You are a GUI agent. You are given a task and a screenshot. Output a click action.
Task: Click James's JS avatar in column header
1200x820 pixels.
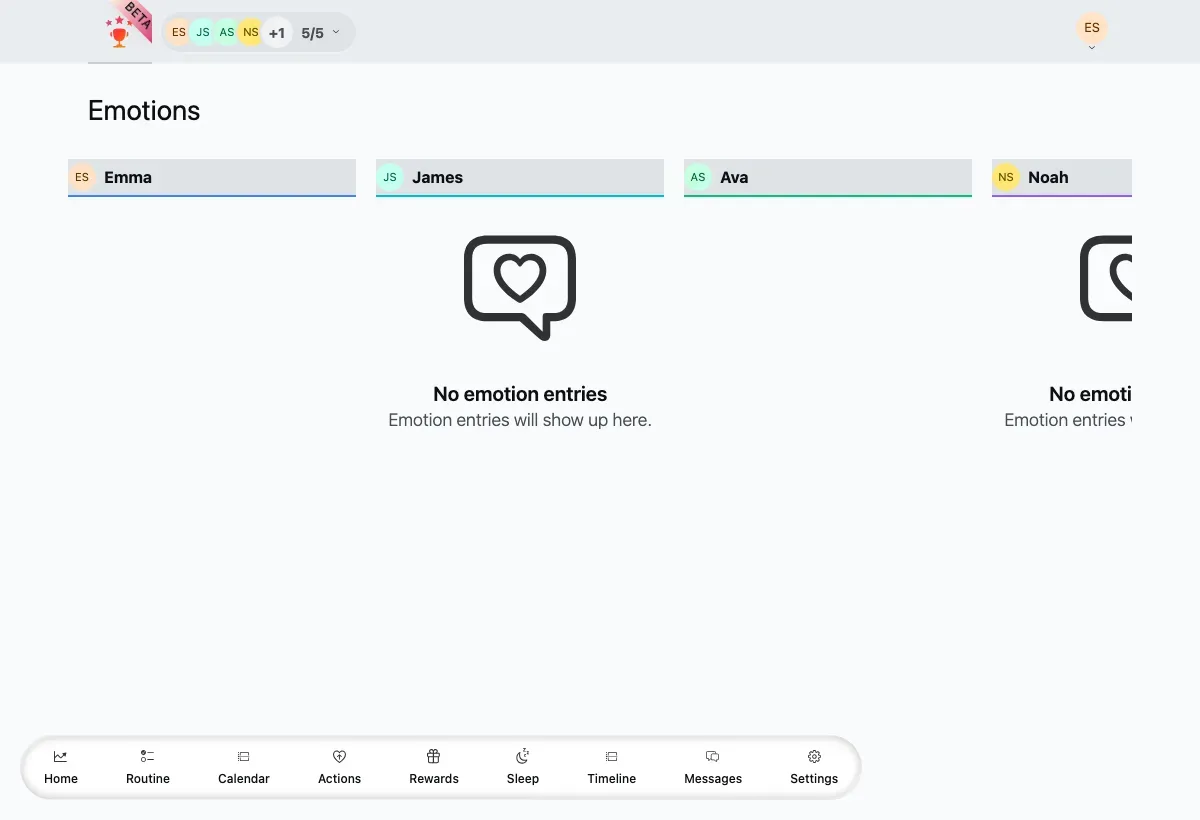coord(390,177)
